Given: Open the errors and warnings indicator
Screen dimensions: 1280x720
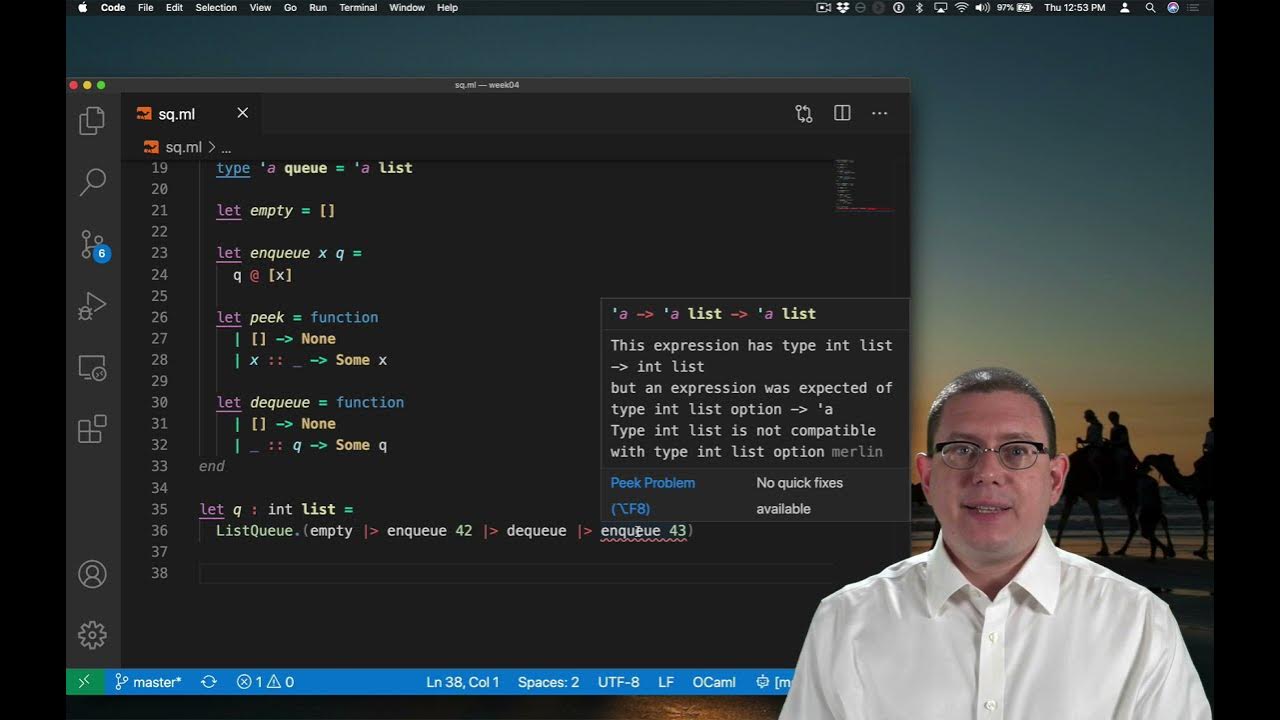Looking at the screenshot, I should 265,682.
